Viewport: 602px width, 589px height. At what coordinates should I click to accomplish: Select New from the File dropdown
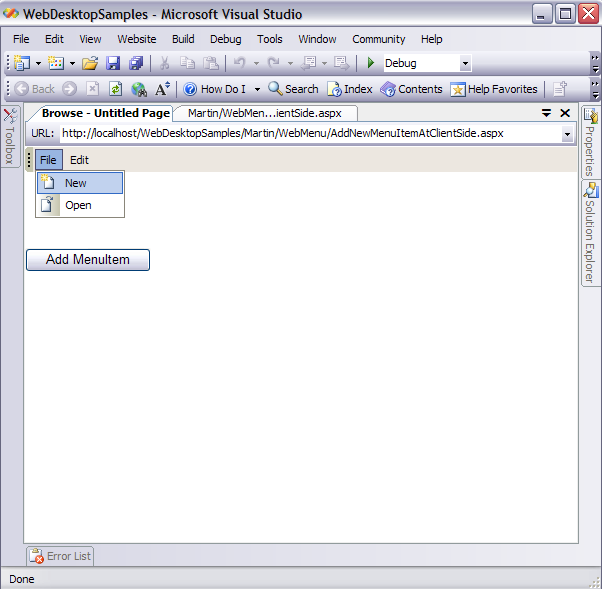click(76, 183)
